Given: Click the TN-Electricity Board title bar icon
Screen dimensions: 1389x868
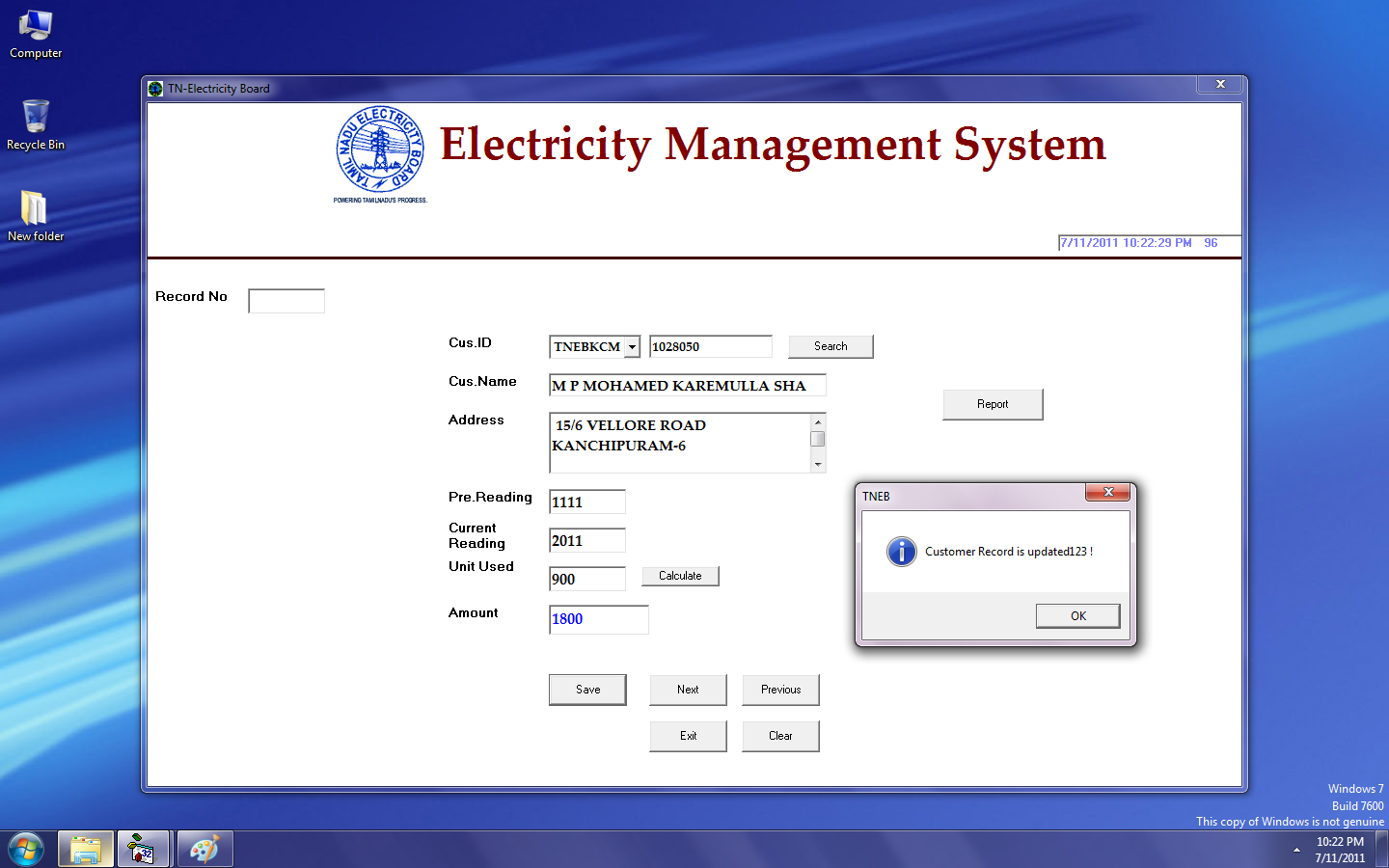Looking at the screenshot, I should (x=155, y=89).
